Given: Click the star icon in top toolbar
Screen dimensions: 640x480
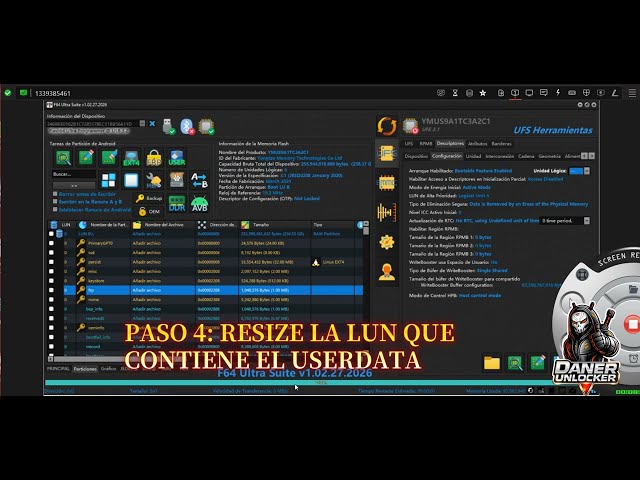Looking at the screenshot, I should click(483, 93).
